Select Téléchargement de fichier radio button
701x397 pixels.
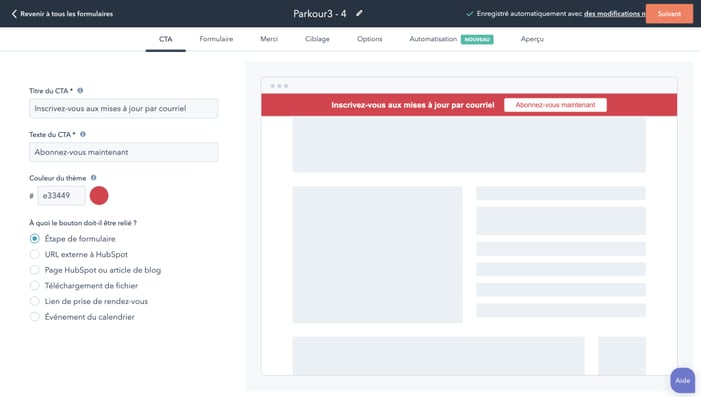34,286
